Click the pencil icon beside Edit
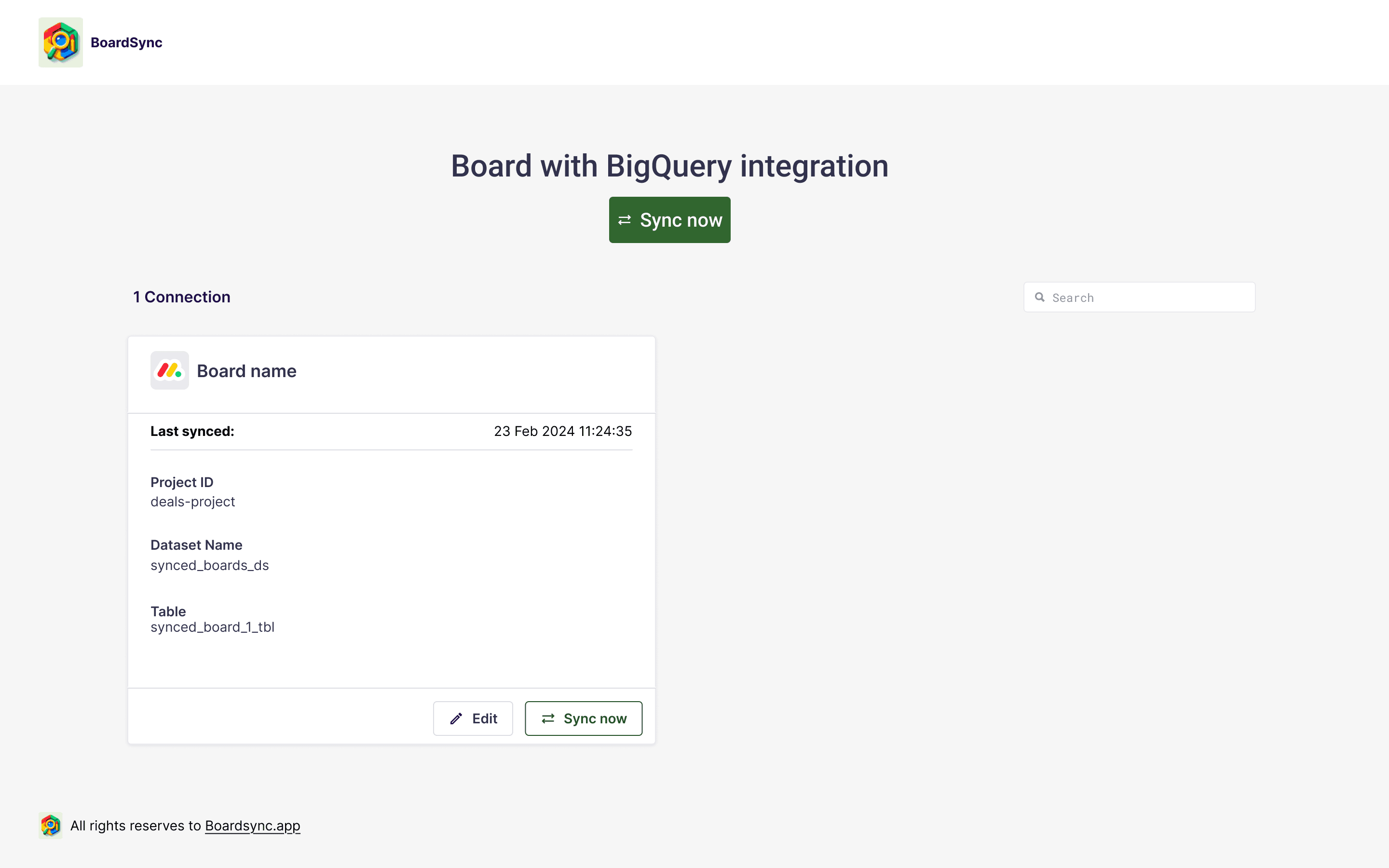The width and height of the screenshot is (1389, 868). tap(456, 719)
